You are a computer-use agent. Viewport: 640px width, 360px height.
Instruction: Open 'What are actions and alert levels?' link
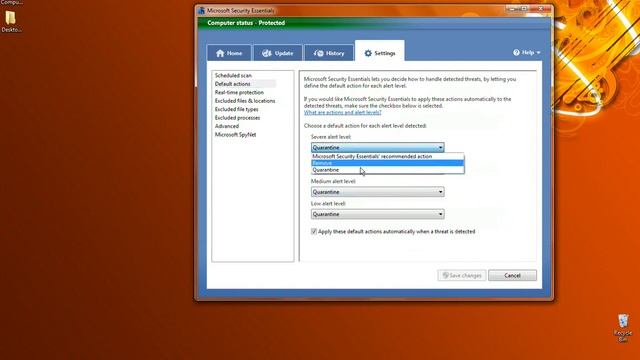pos(342,112)
